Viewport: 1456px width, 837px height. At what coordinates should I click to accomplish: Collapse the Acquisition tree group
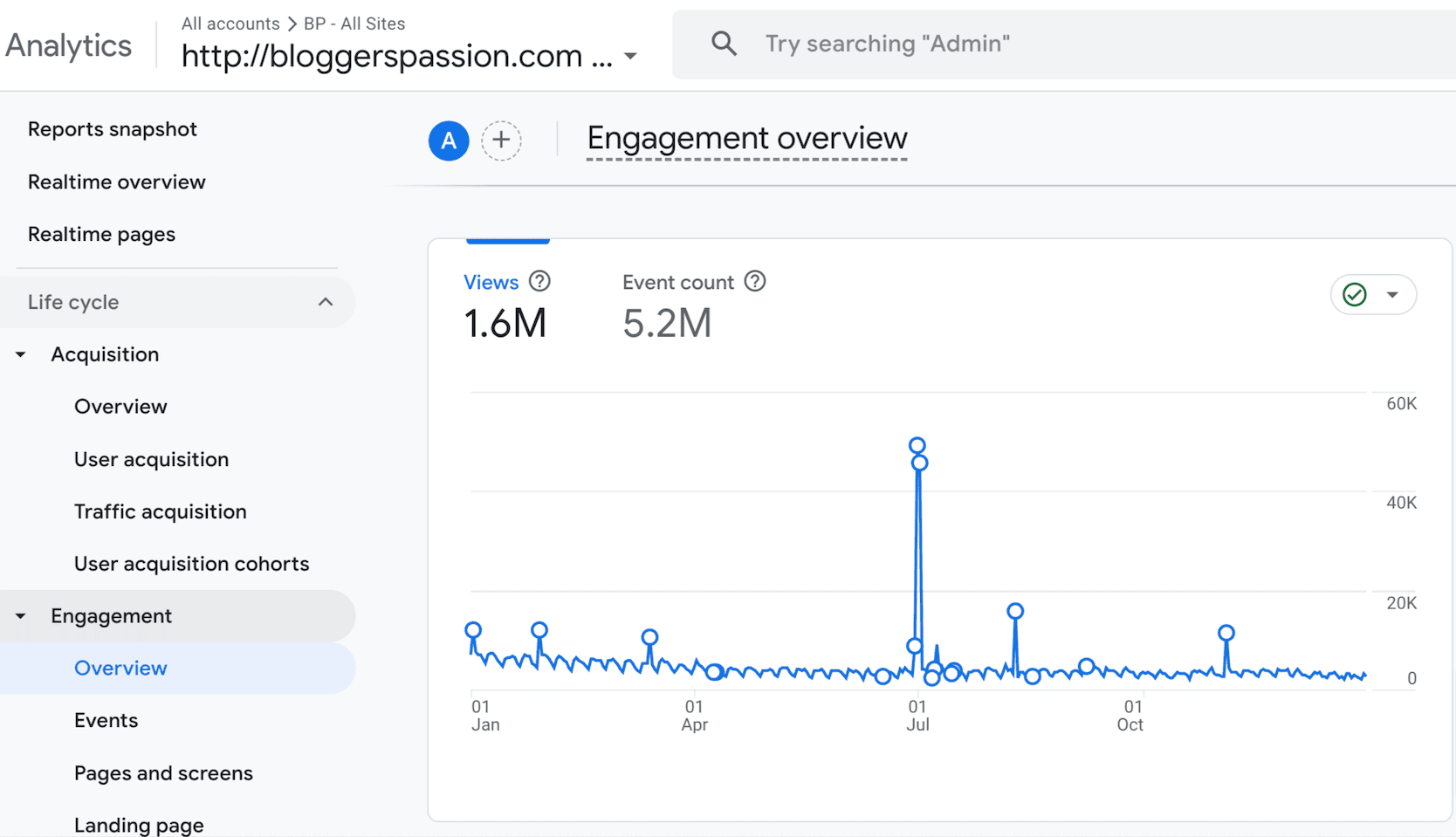[x=21, y=354]
